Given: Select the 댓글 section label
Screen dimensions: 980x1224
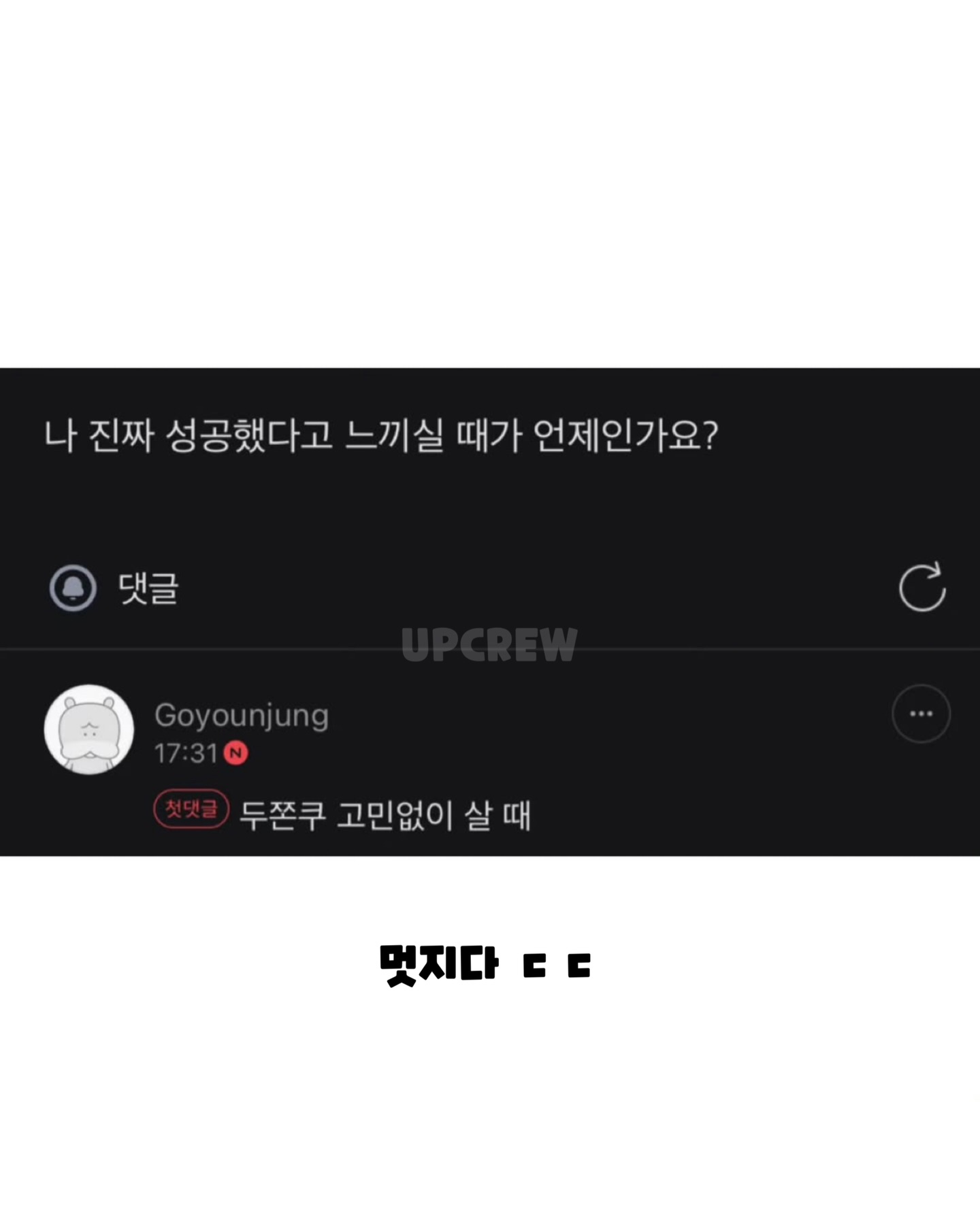Looking at the screenshot, I should (x=148, y=589).
